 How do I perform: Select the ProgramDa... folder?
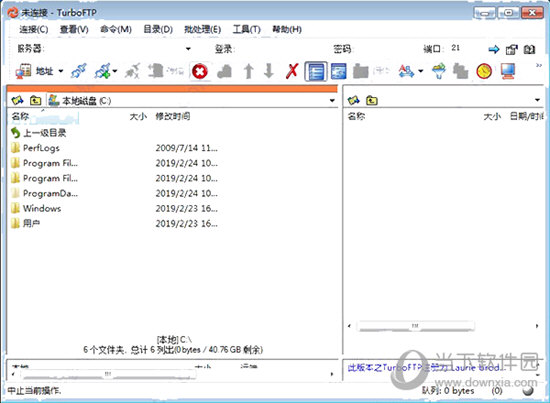[44, 193]
